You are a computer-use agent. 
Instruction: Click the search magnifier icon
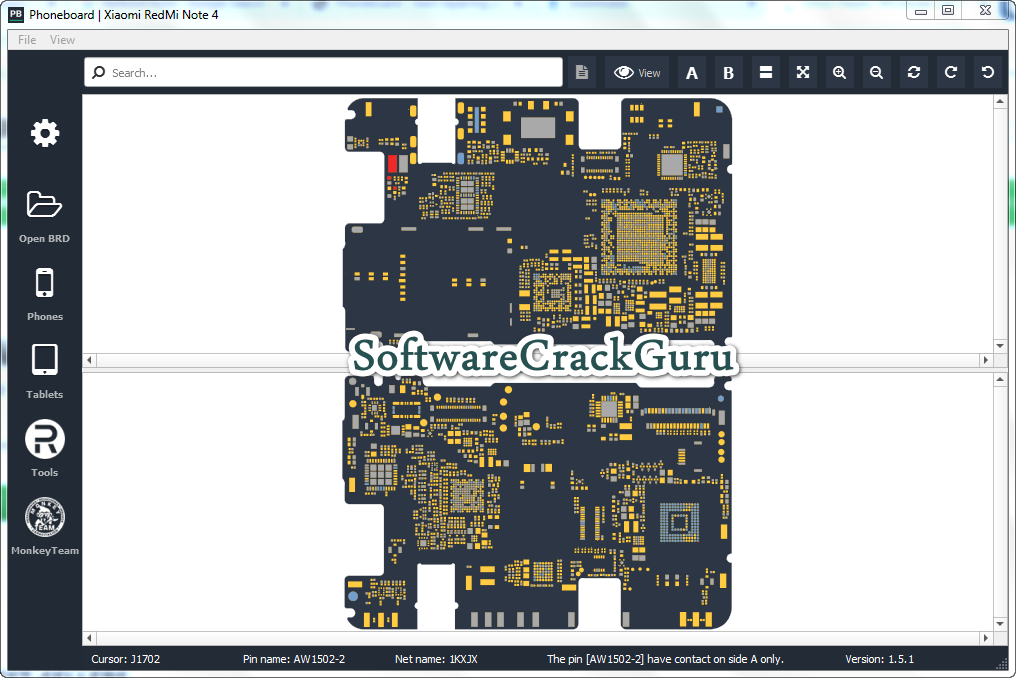98,72
